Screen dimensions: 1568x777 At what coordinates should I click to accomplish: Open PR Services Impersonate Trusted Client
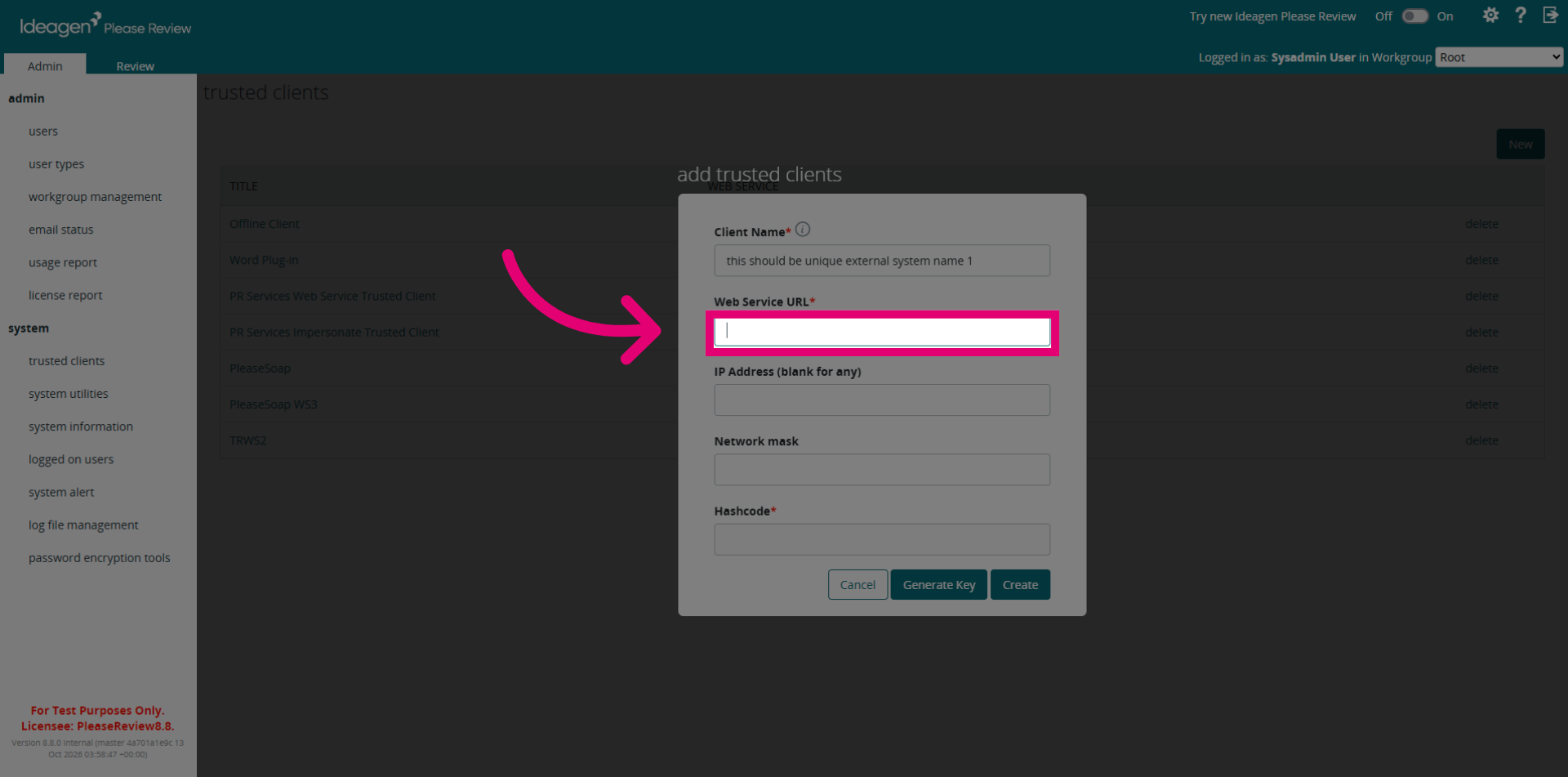334,332
